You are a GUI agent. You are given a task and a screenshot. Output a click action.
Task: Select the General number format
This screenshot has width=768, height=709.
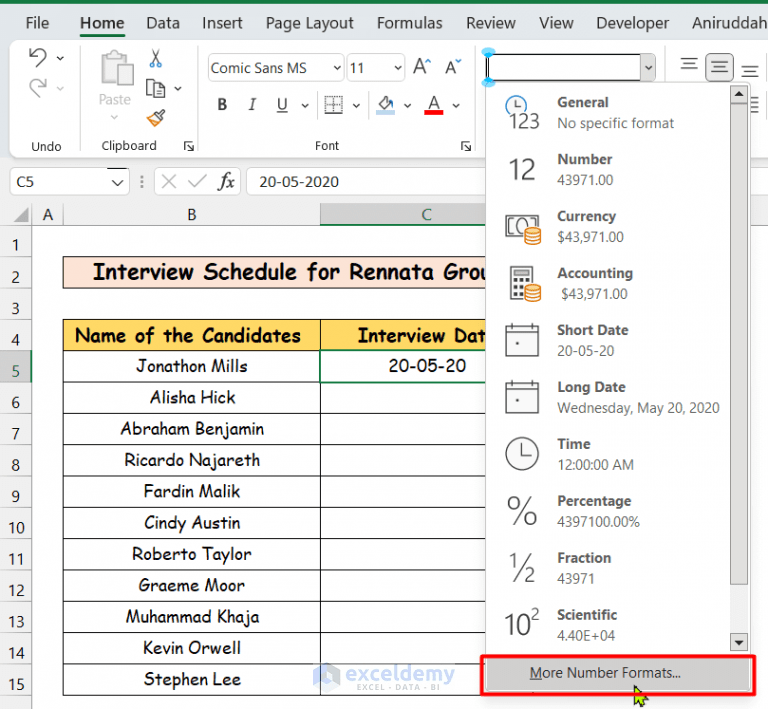click(x=608, y=113)
